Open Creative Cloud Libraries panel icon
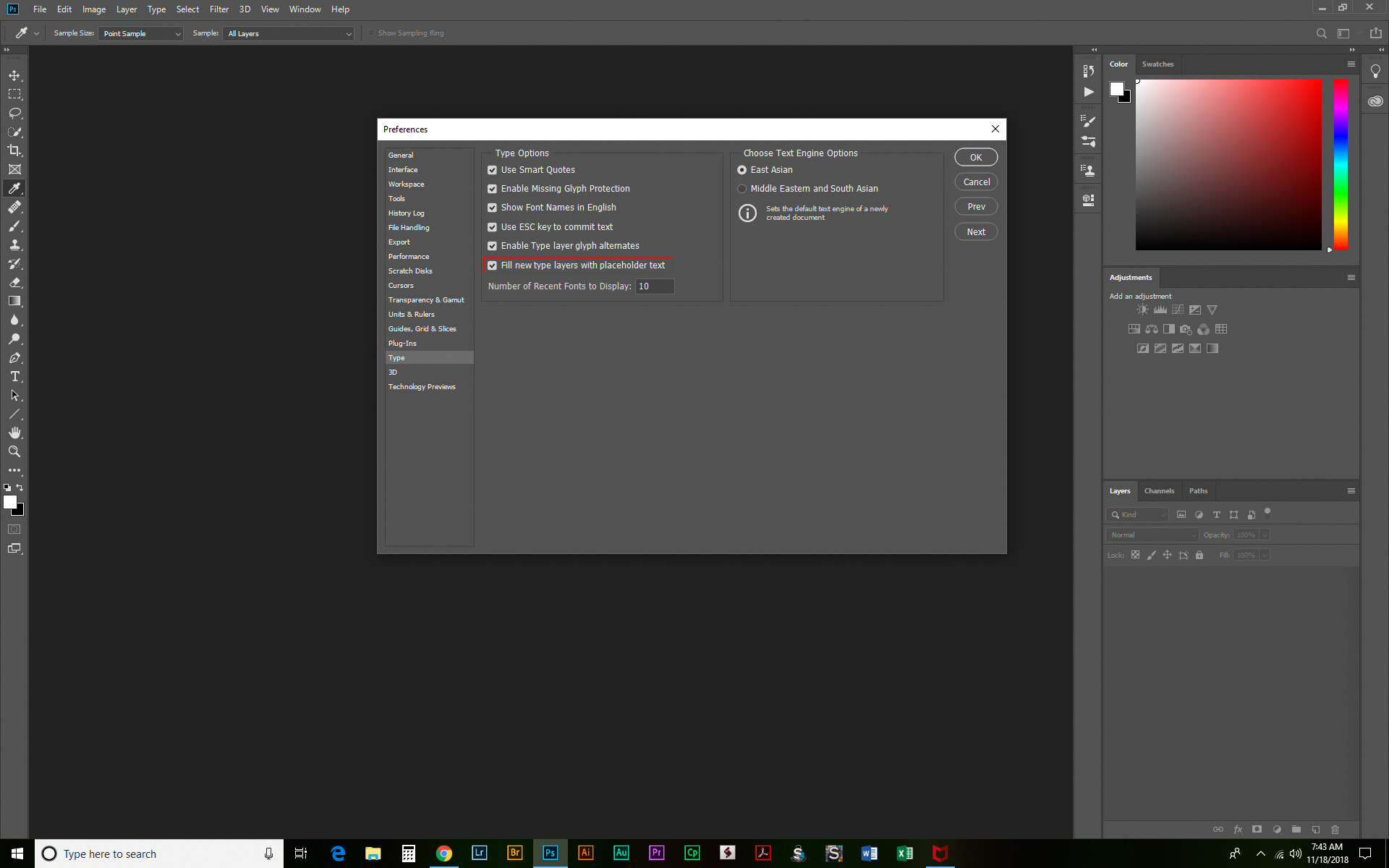 click(1375, 101)
